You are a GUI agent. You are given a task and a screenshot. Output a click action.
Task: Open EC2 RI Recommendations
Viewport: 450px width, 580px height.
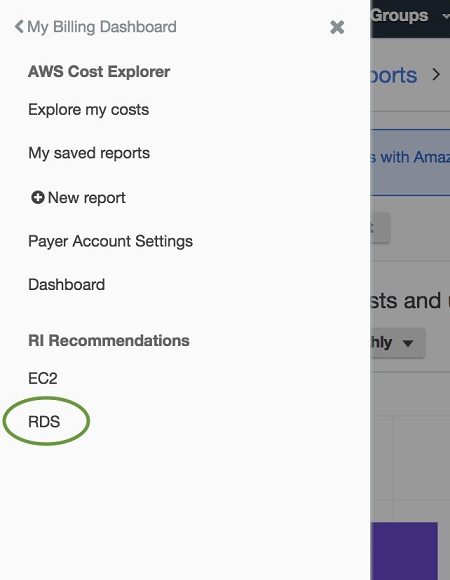[43, 378]
